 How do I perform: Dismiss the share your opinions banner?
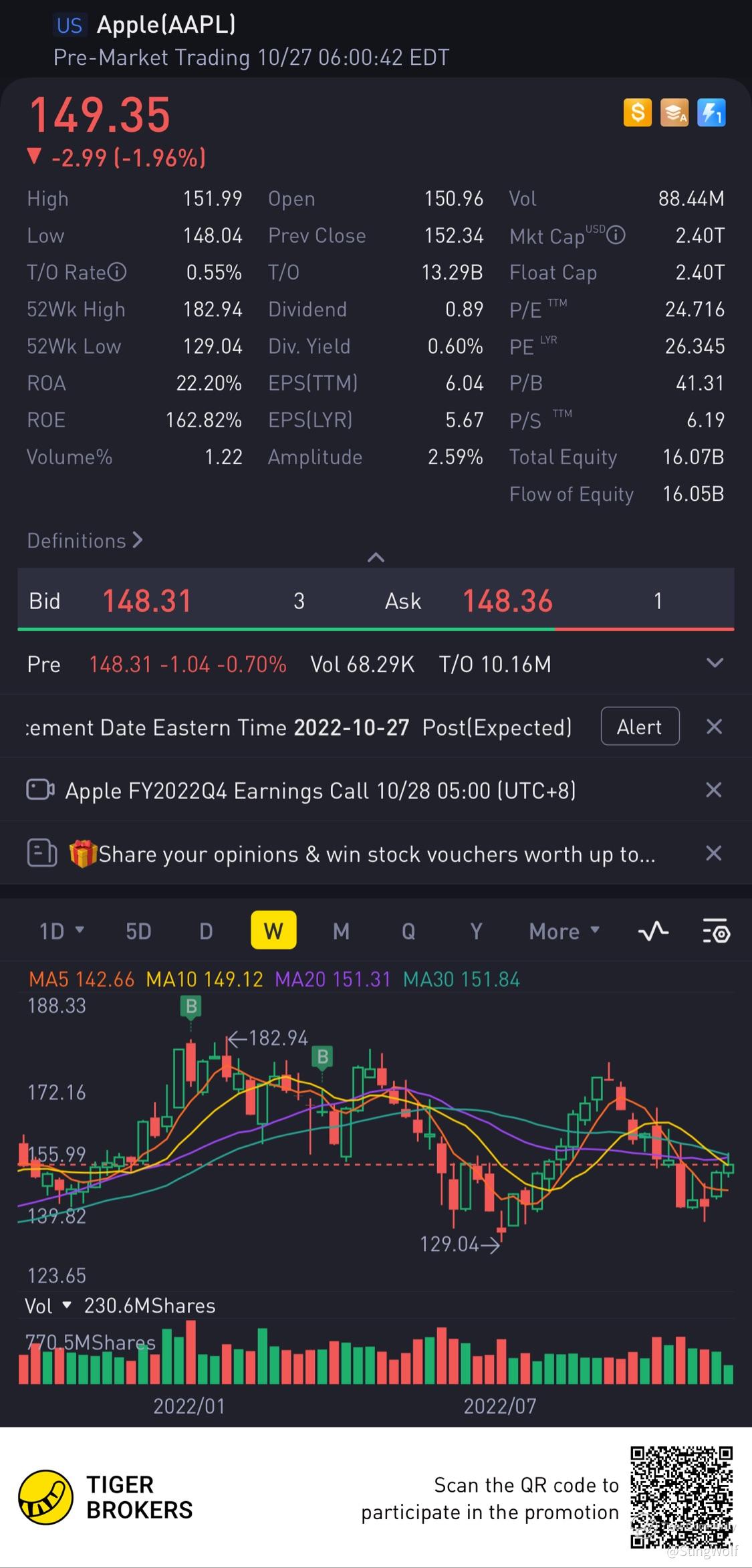click(714, 853)
